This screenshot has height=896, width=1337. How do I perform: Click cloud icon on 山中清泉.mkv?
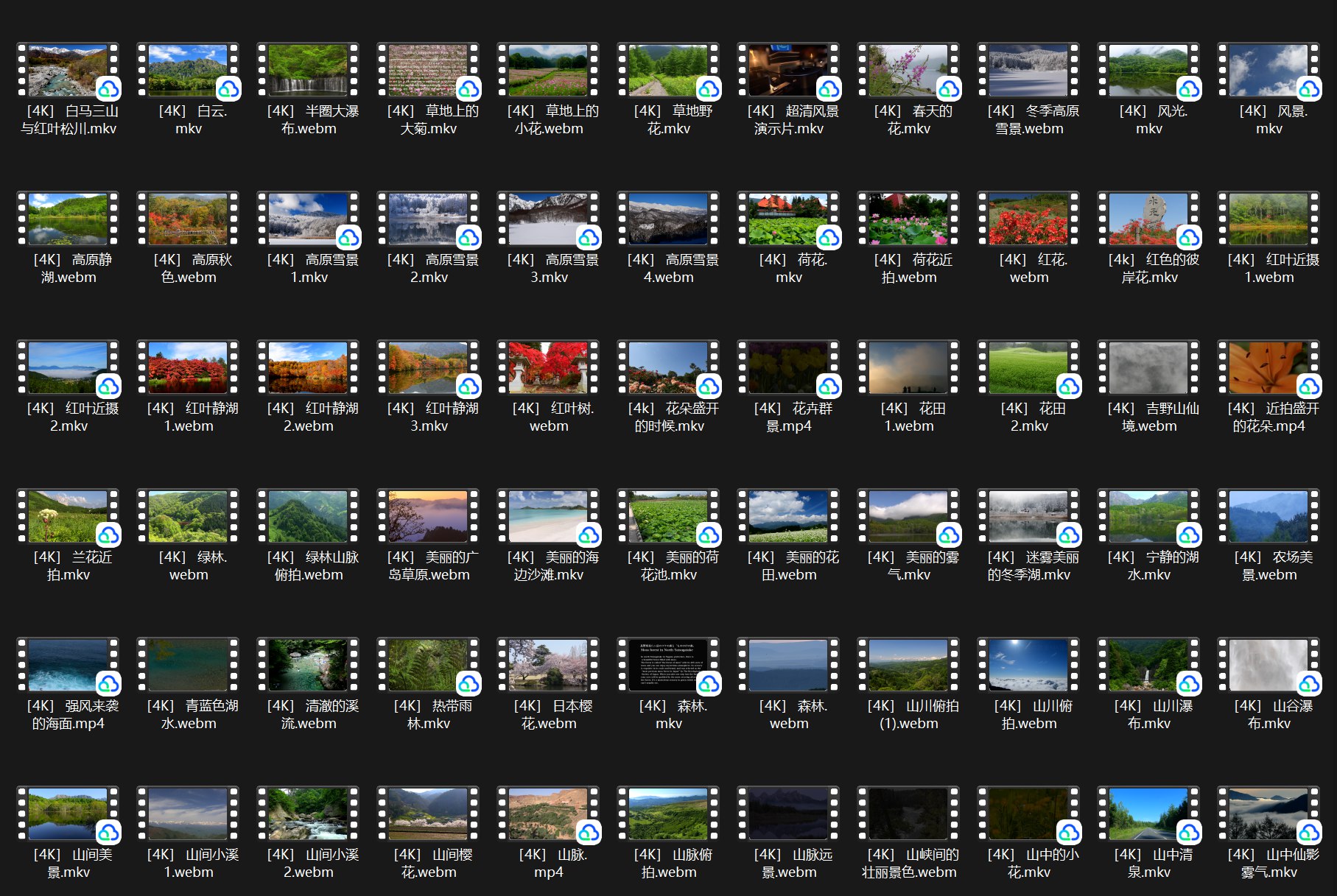pyautogui.click(x=1189, y=833)
